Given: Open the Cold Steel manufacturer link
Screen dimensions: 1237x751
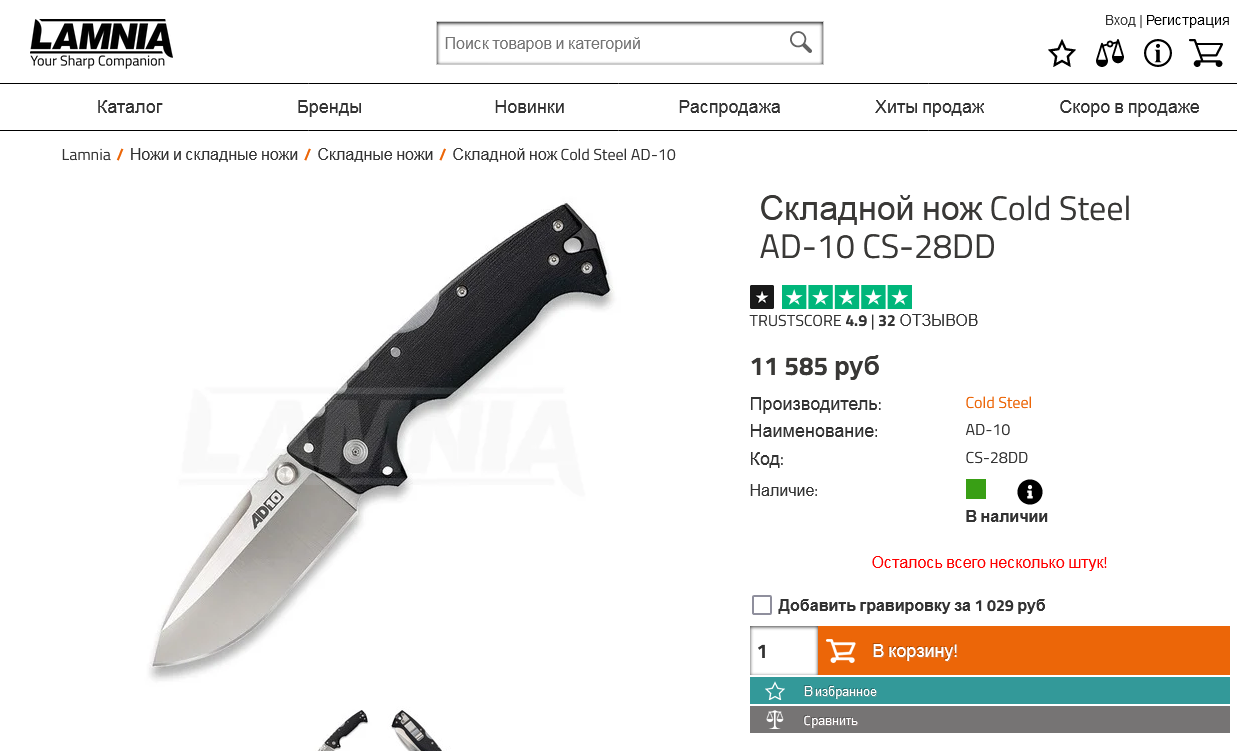Looking at the screenshot, I should pos(998,403).
